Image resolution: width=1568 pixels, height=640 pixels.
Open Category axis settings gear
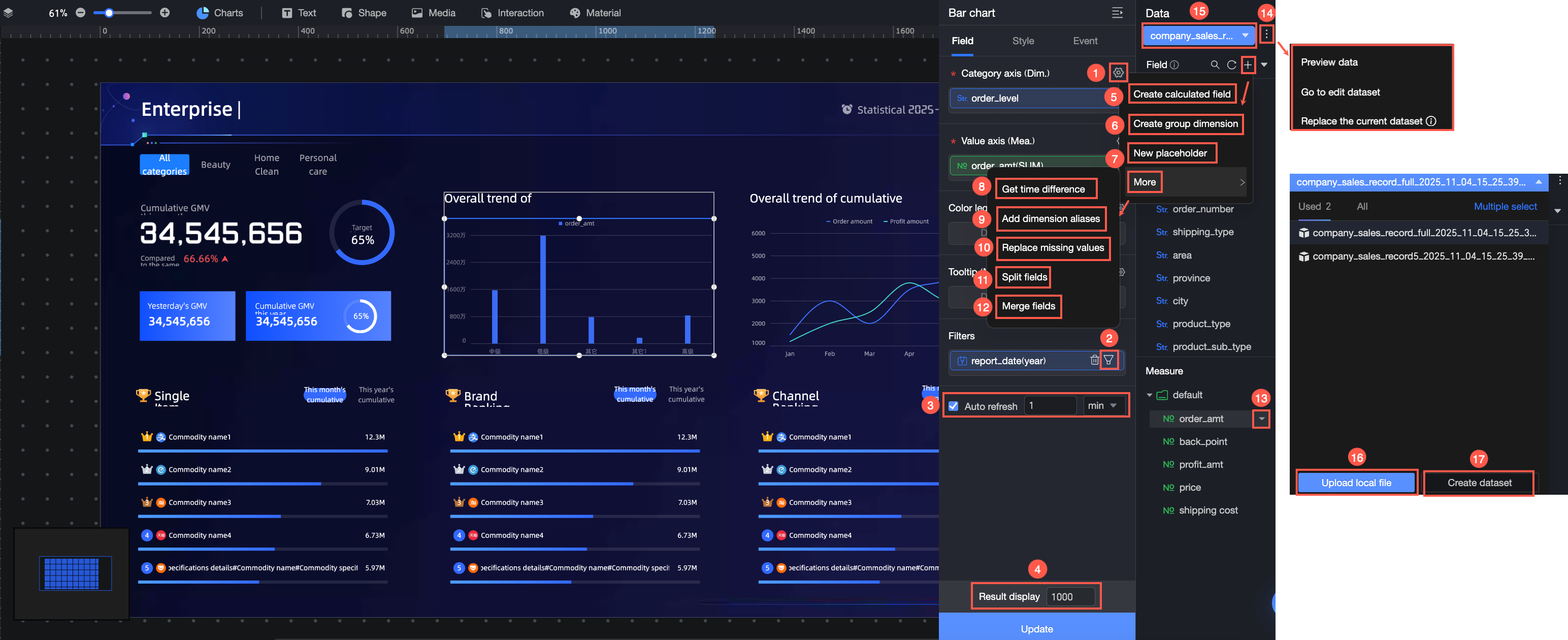(1118, 73)
